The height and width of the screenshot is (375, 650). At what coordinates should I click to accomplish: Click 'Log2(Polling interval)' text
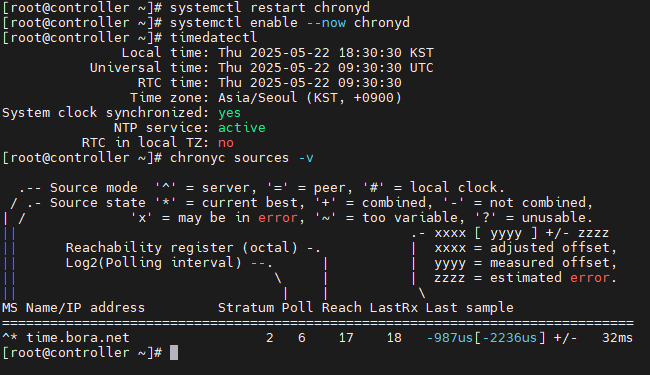tap(153, 263)
